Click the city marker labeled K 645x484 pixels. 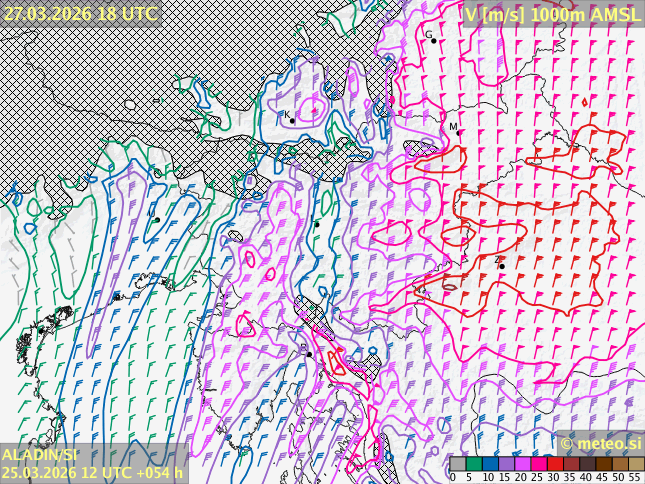[292, 120]
